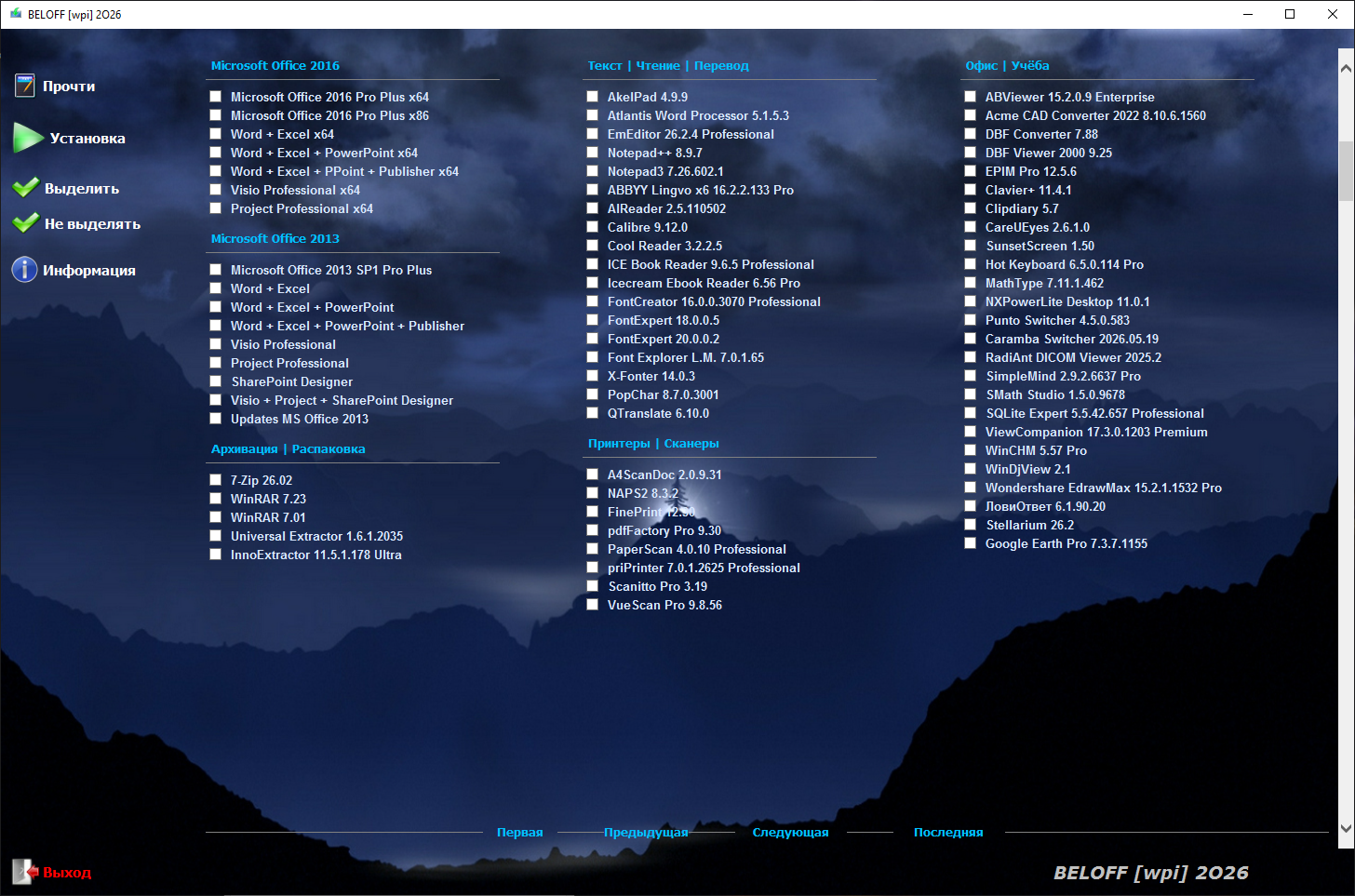Click Acme CAD Converter 2022 text
Screen dimensions: 1355x896
click(1095, 115)
